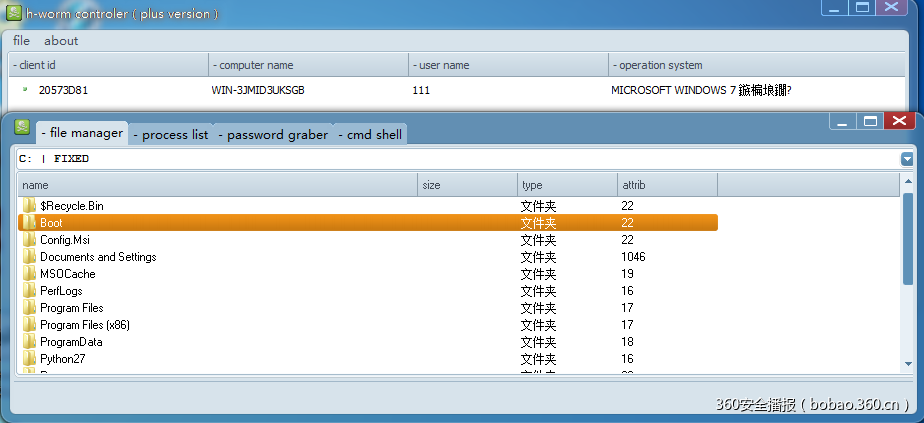
Task: Click computer name WIN-3JMID3UKSGB
Action: coord(258,90)
